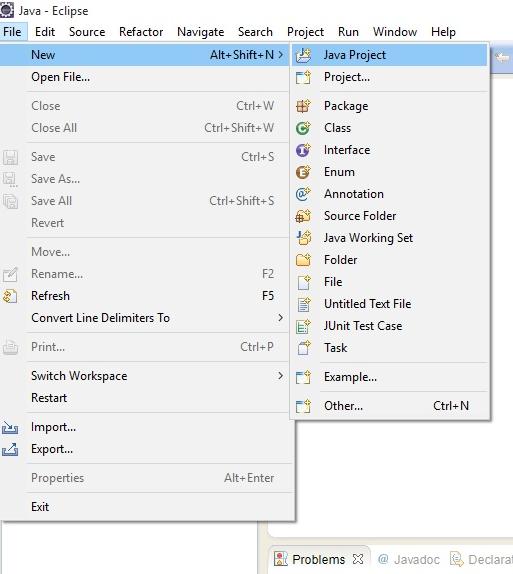
Task: Open the Refactor menu
Action: pyautogui.click(x=141, y=32)
